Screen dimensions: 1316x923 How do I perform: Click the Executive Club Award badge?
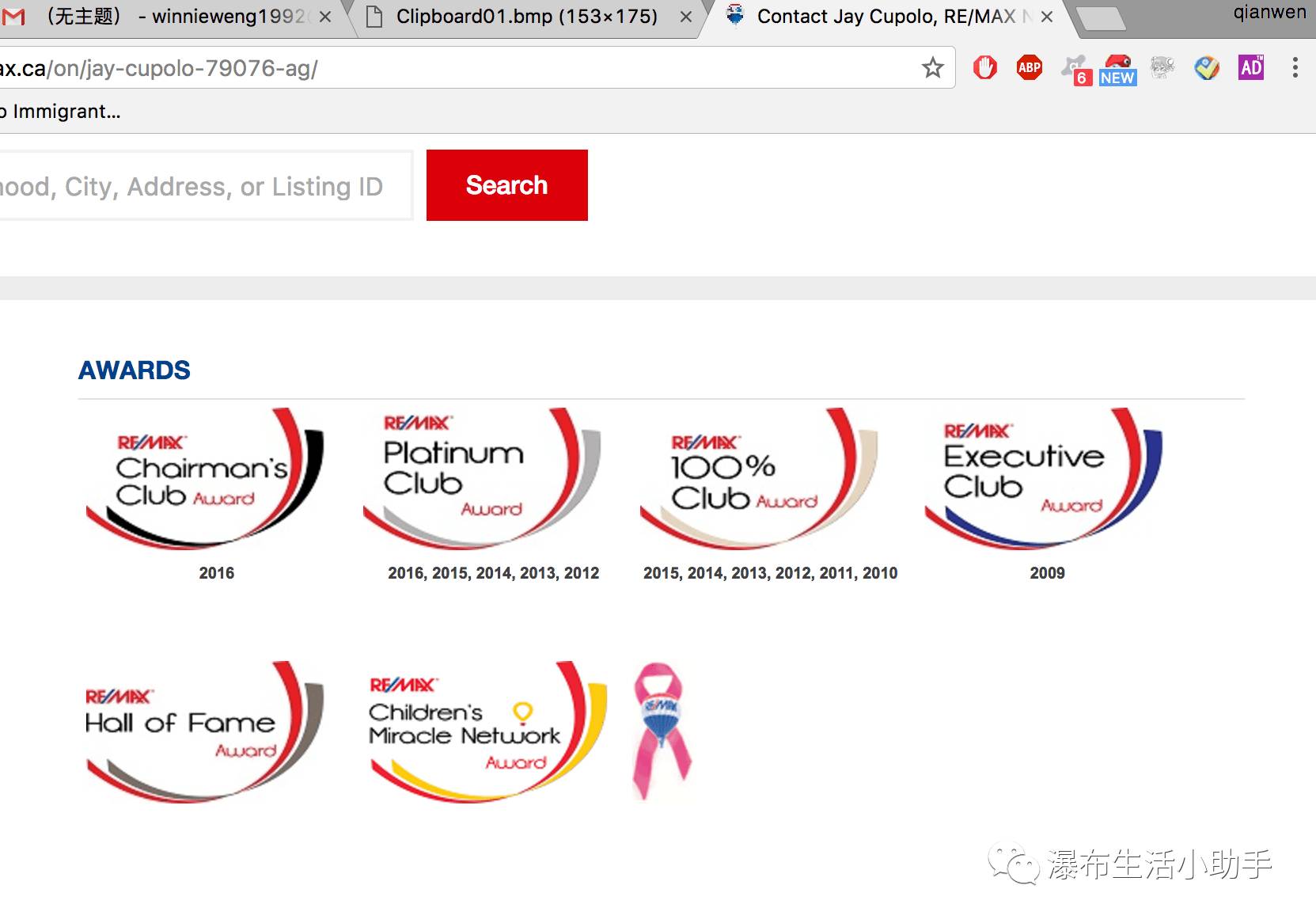[x=1044, y=478]
